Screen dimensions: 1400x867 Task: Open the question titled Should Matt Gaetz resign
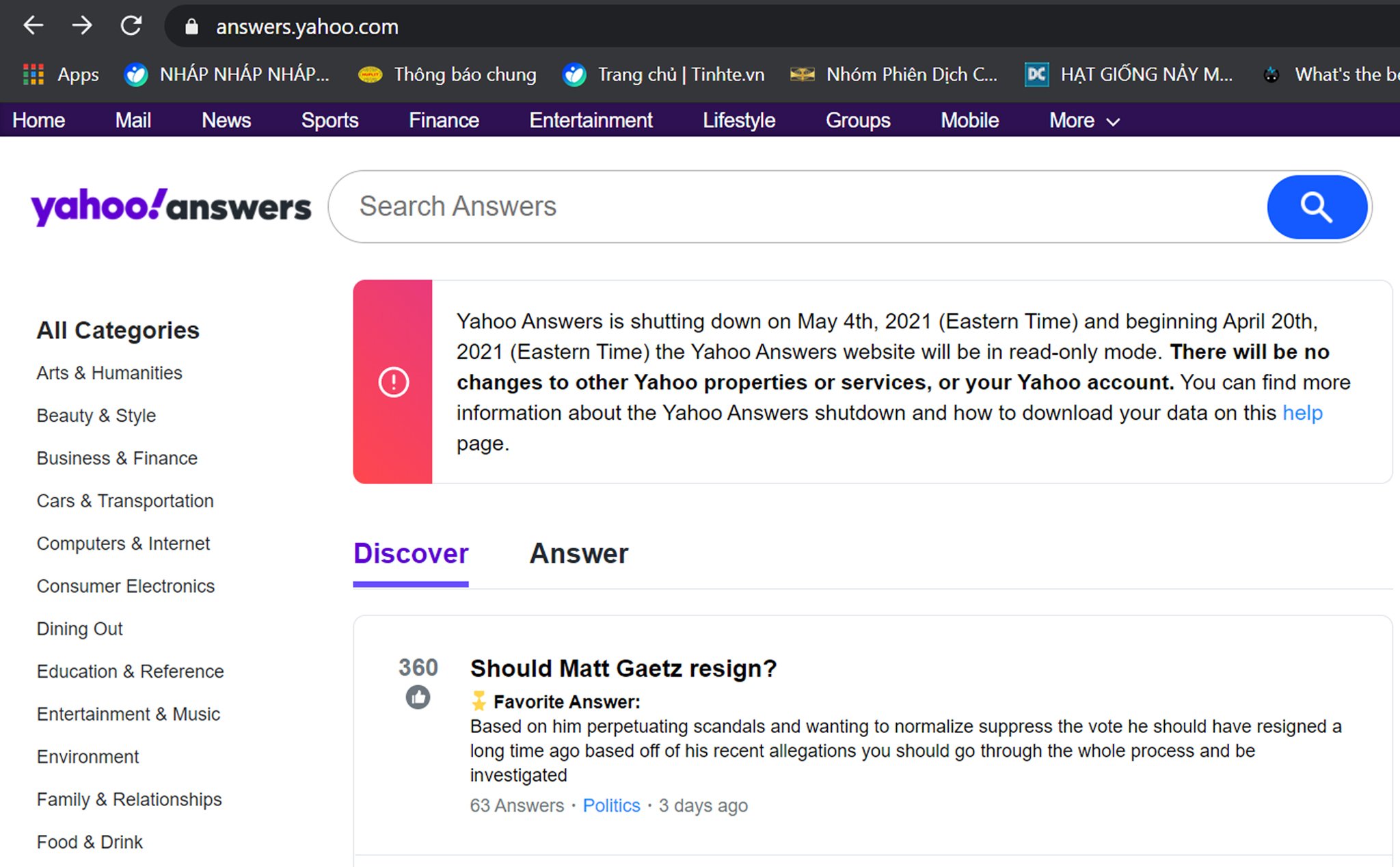[x=622, y=668]
